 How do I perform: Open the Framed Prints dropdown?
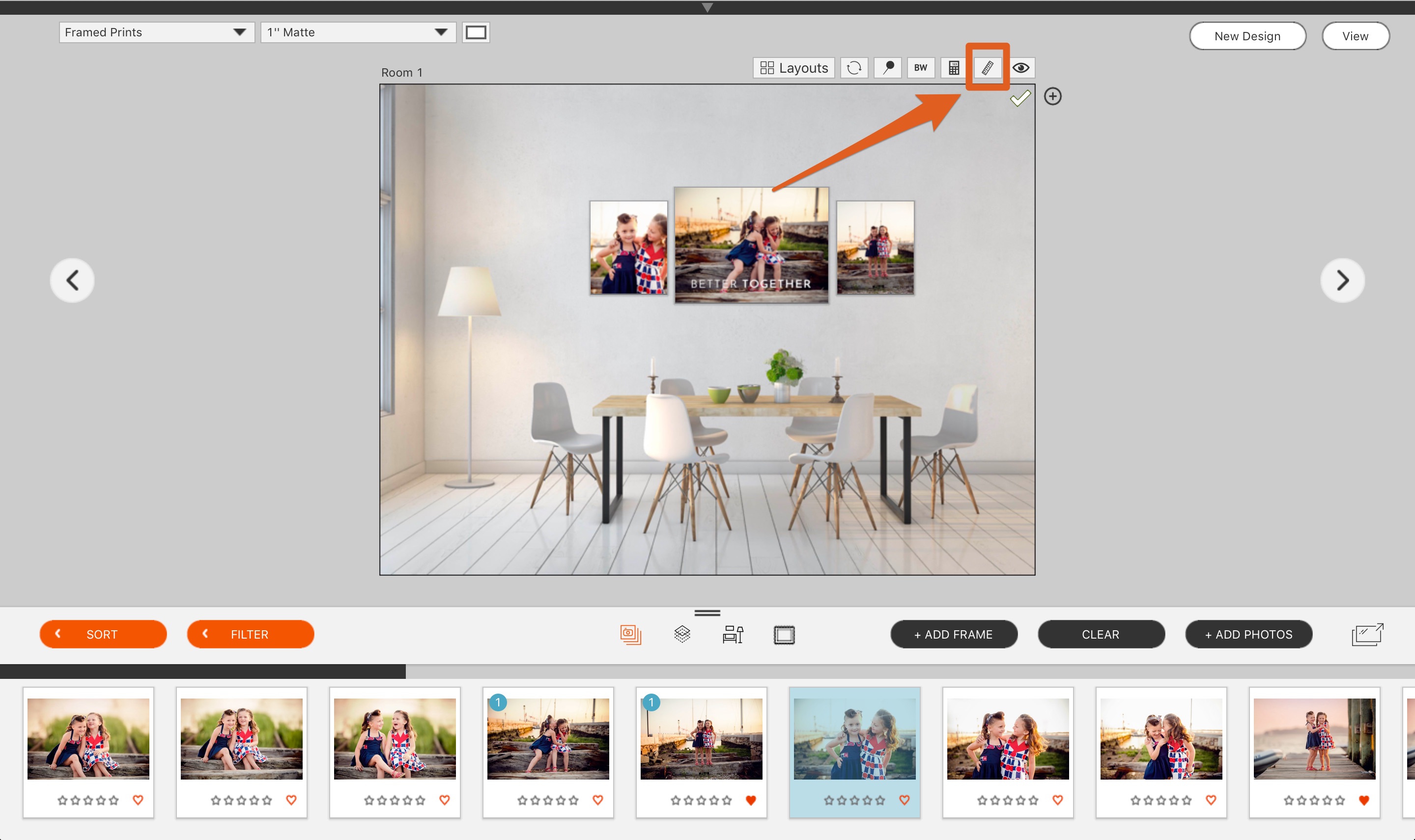pos(157,32)
